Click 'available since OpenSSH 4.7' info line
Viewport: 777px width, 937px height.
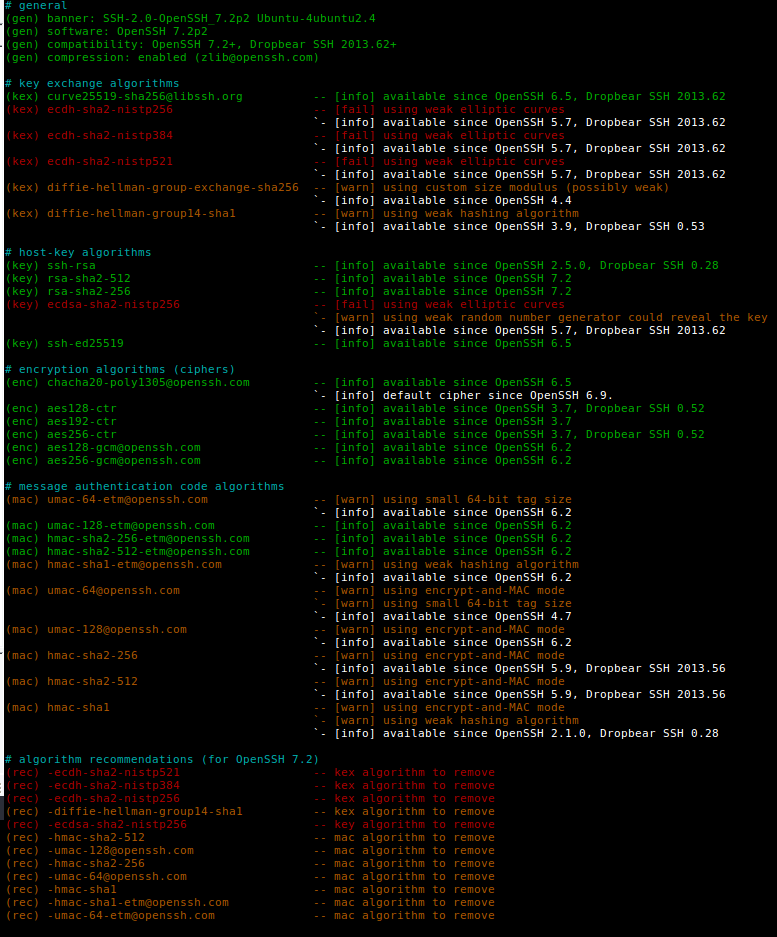pyautogui.click(x=478, y=617)
